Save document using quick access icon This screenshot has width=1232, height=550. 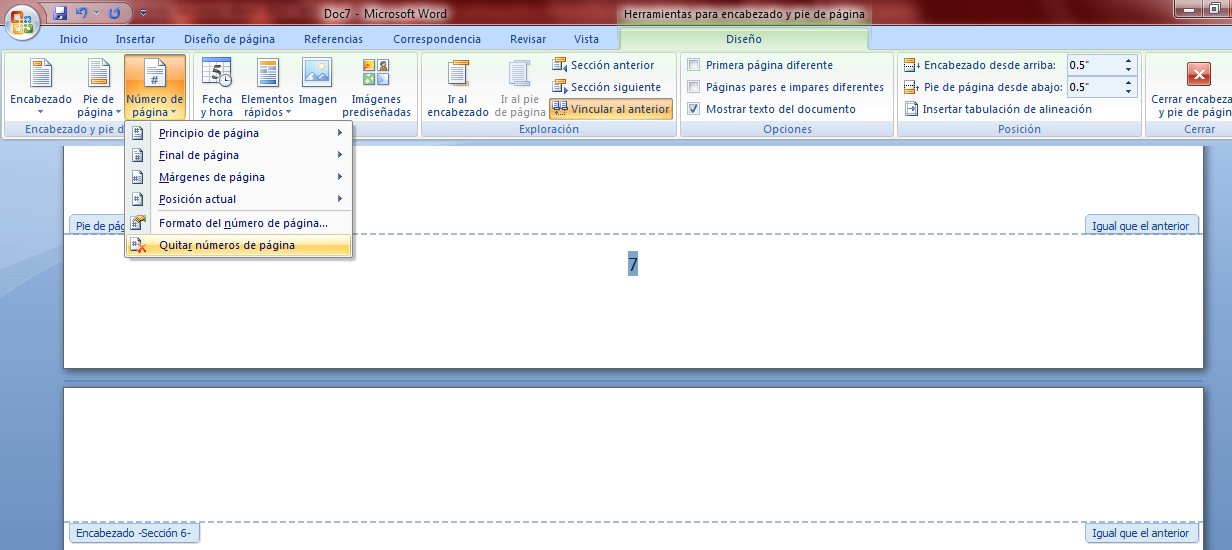pyautogui.click(x=60, y=14)
